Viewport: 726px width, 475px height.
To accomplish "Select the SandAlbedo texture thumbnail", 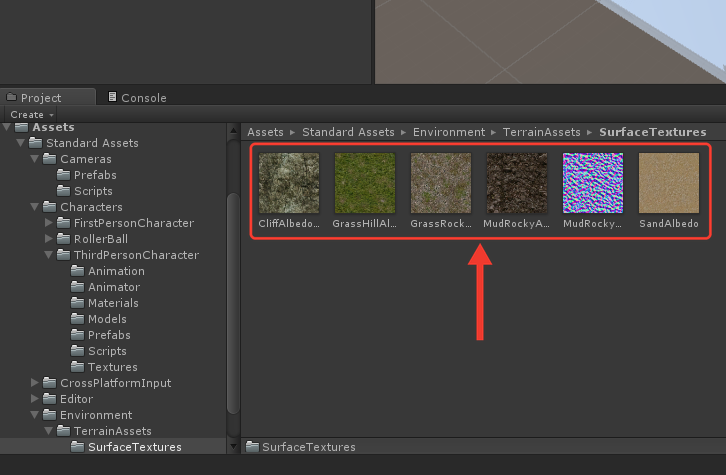I will 669,183.
